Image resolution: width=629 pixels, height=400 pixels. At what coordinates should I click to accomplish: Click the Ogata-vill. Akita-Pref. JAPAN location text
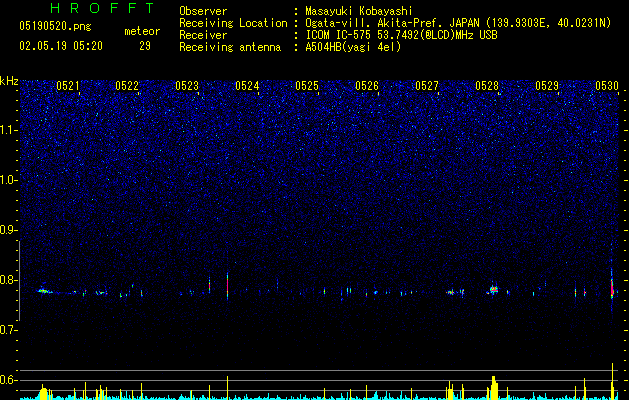coord(458,23)
